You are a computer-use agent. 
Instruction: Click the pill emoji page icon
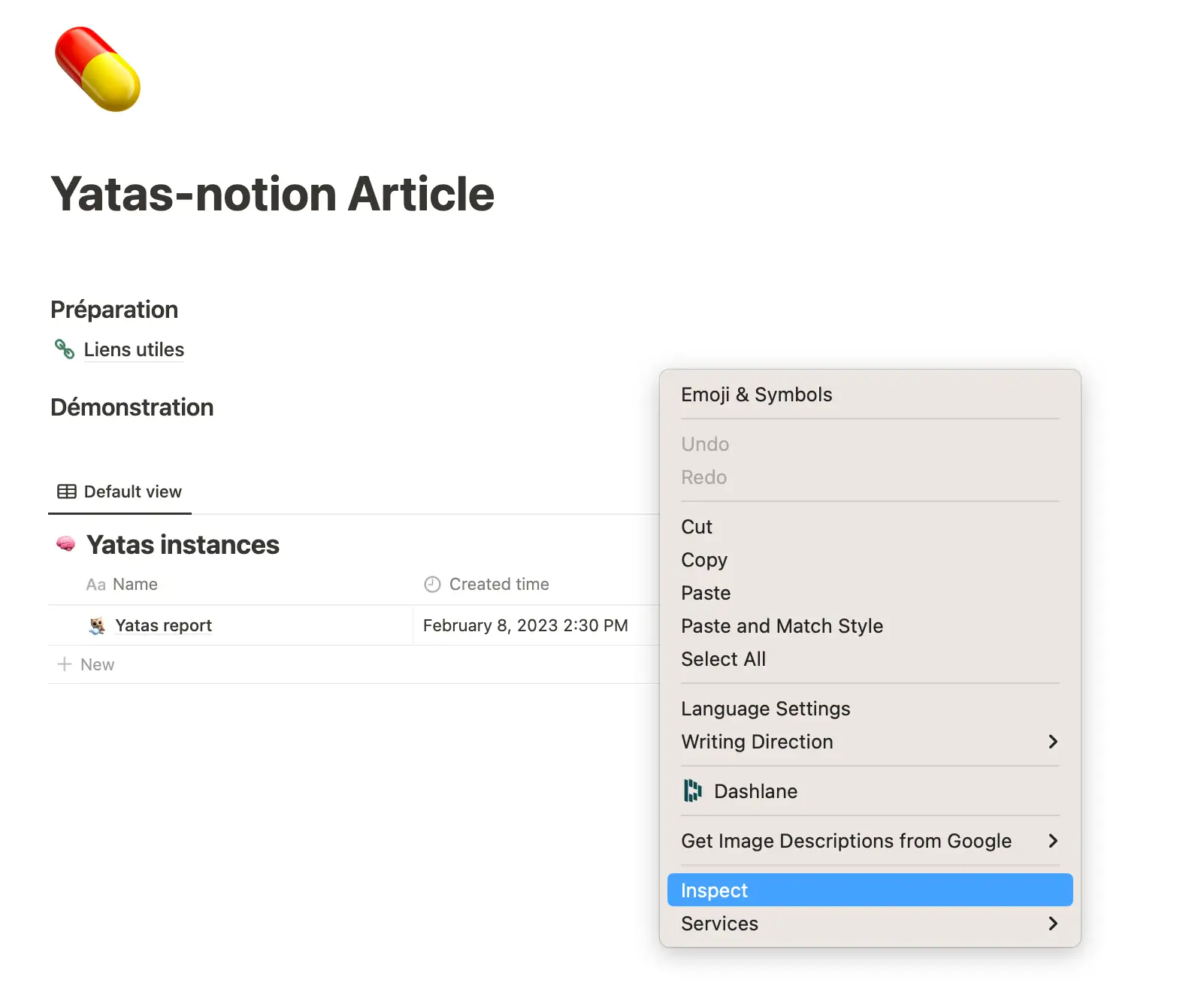click(x=98, y=69)
